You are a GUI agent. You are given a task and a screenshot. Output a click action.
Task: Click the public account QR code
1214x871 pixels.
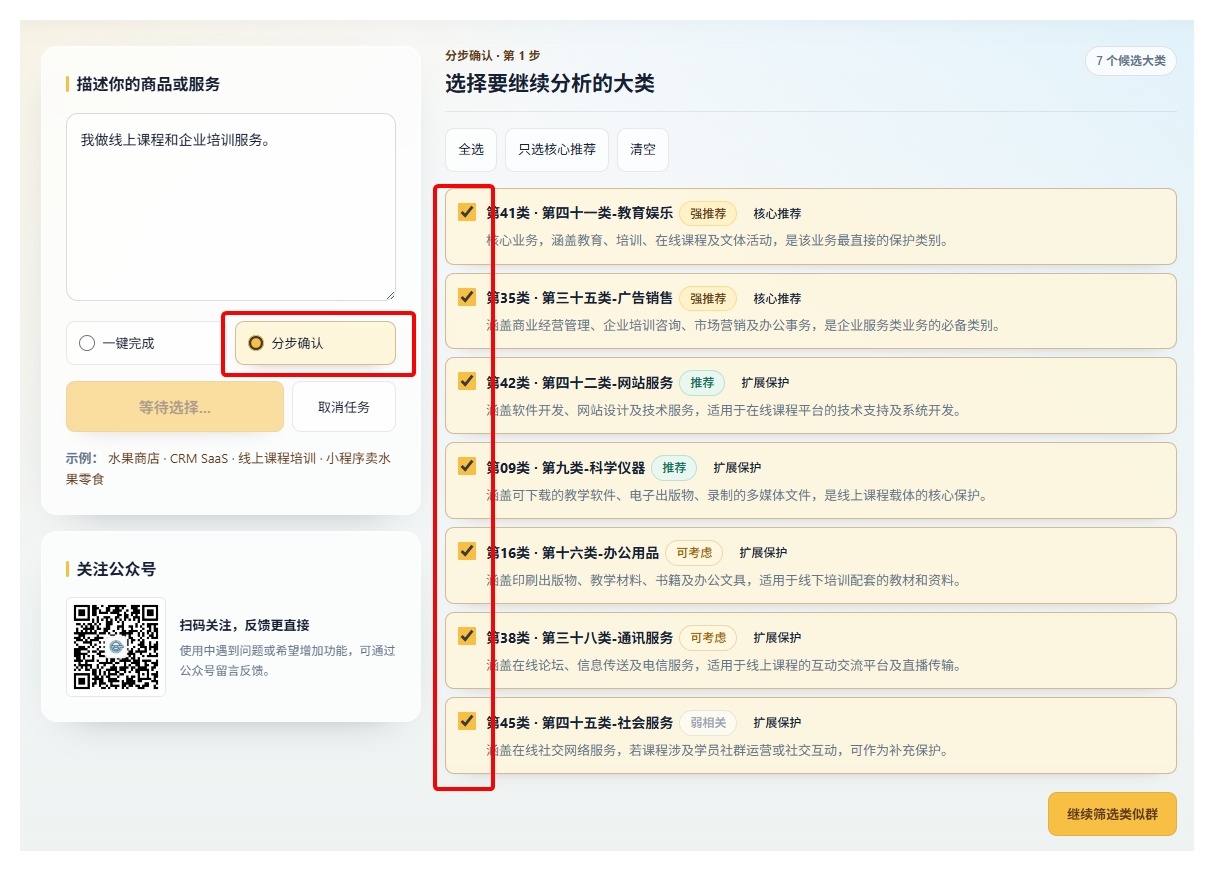(116, 647)
